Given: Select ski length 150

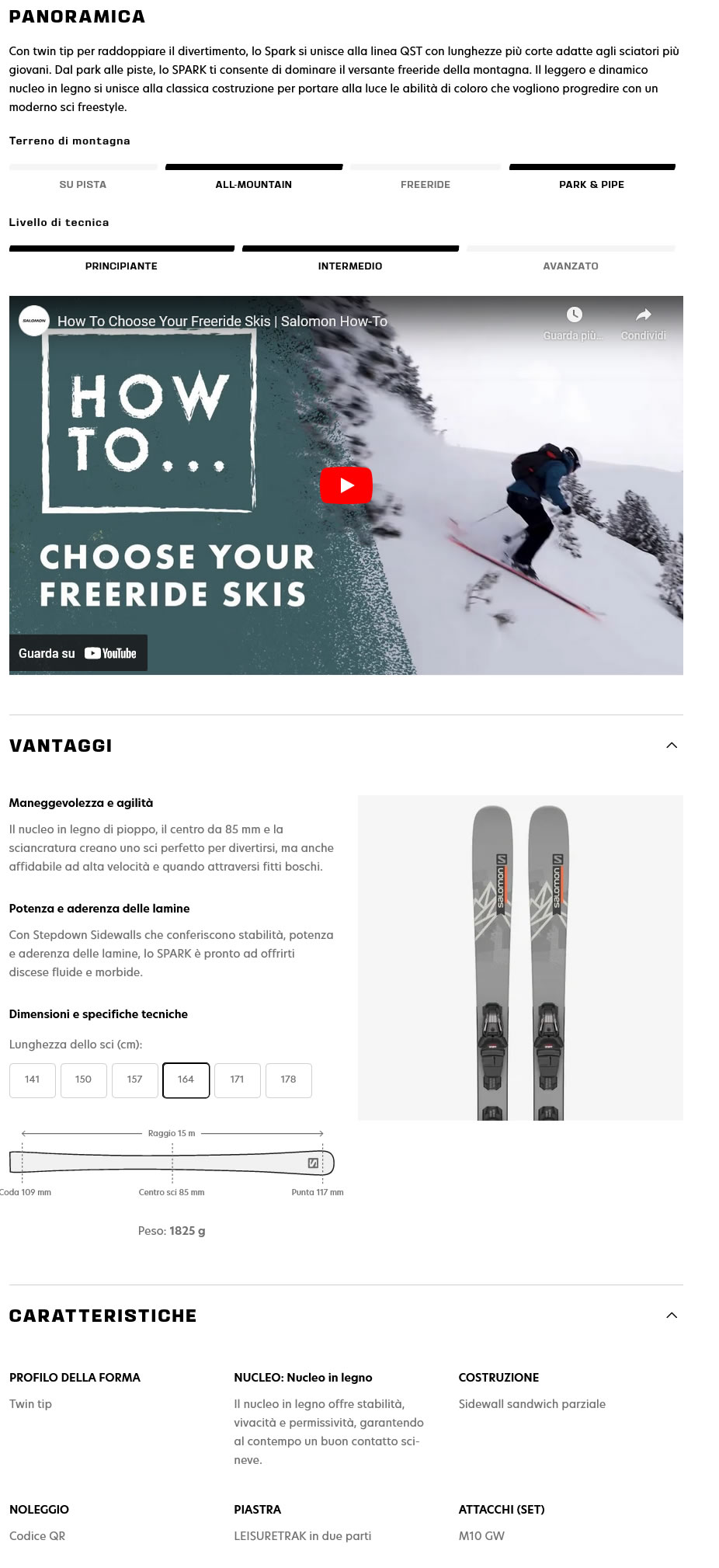Looking at the screenshot, I should [84, 1080].
